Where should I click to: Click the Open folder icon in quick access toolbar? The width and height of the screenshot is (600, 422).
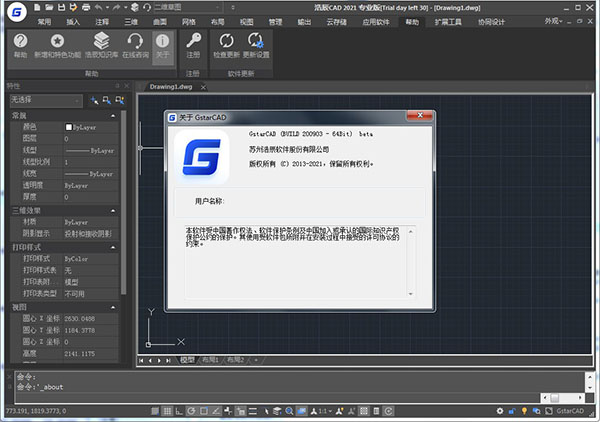pos(49,7)
